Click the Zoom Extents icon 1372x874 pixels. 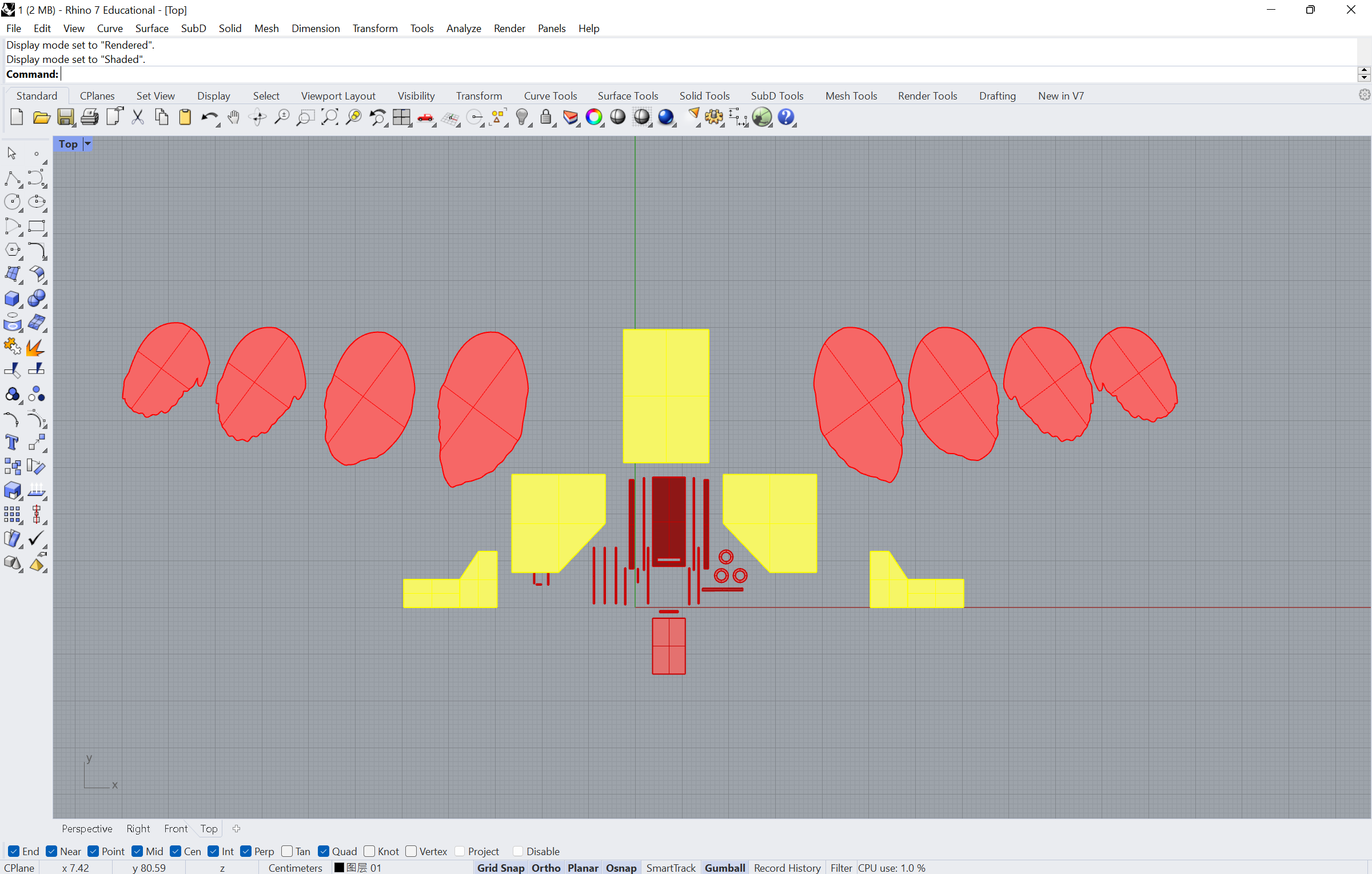[x=329, y=117]
